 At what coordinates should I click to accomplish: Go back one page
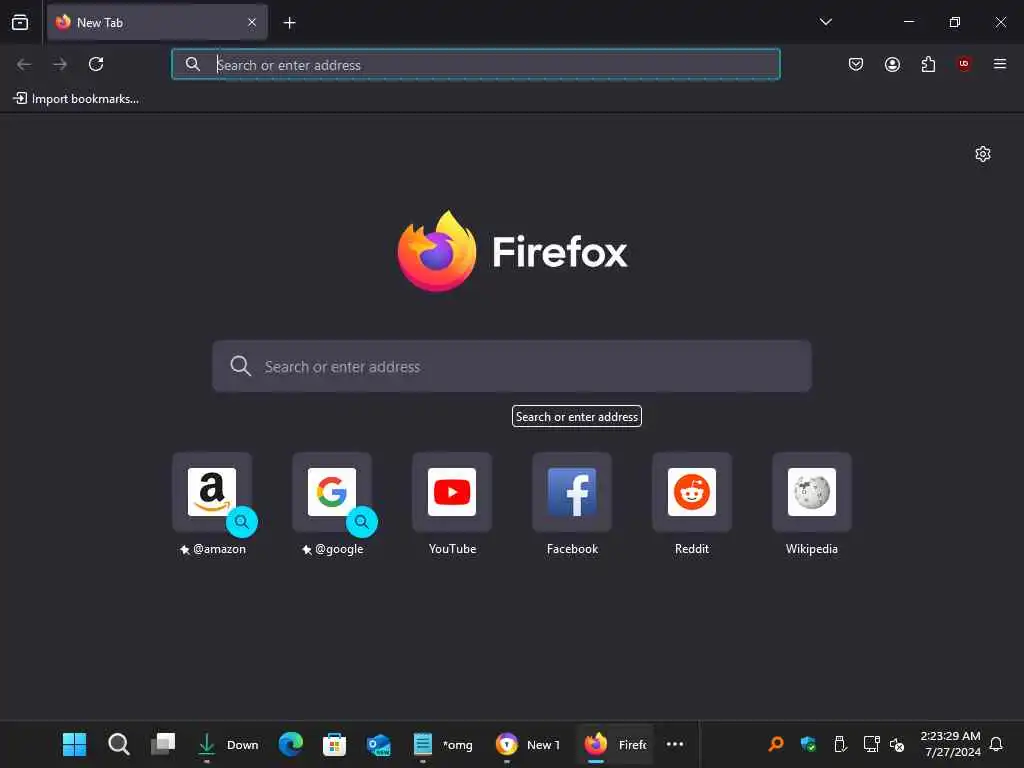coord(24,64)
